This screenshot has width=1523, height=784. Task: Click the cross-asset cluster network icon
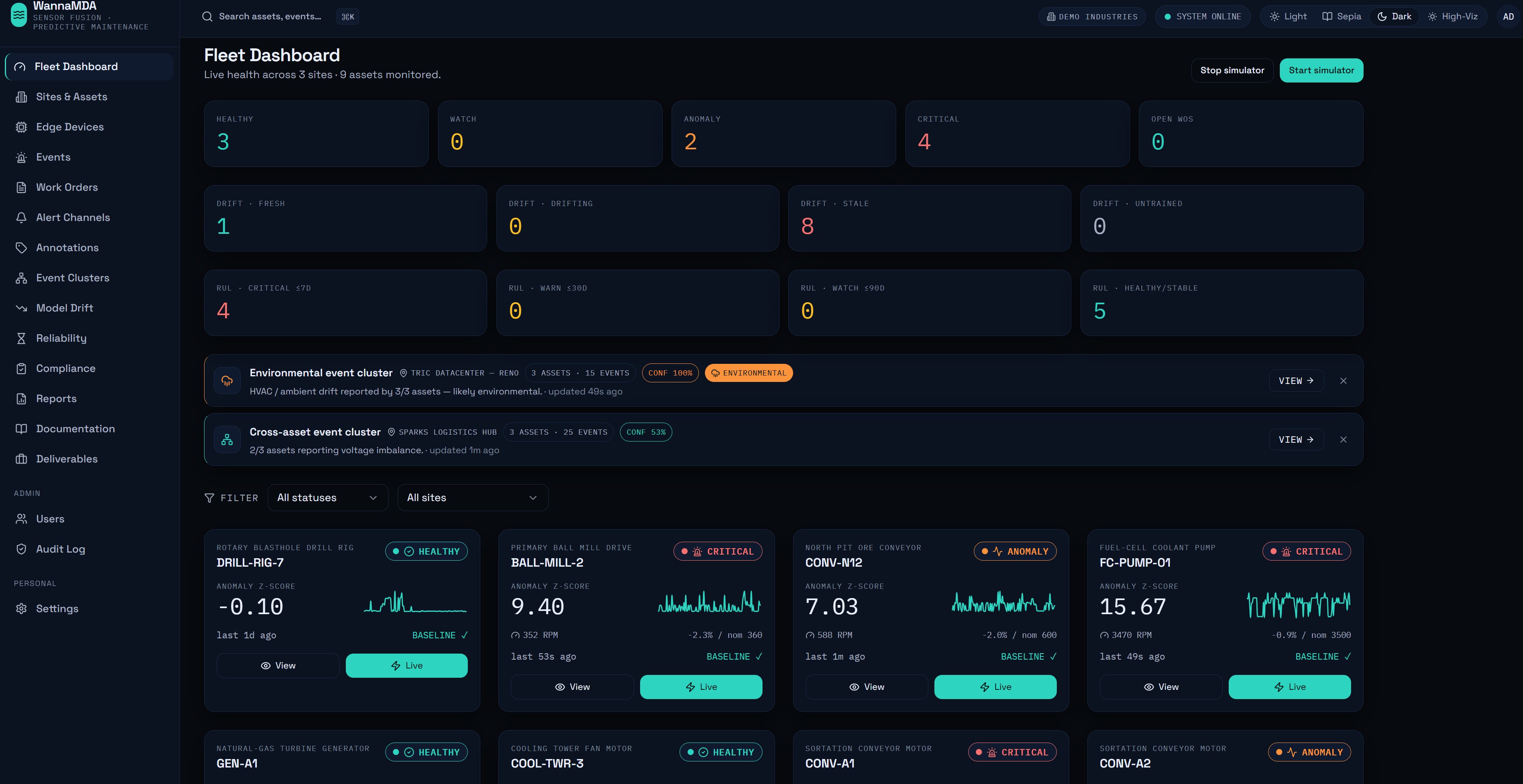point(227,440)
